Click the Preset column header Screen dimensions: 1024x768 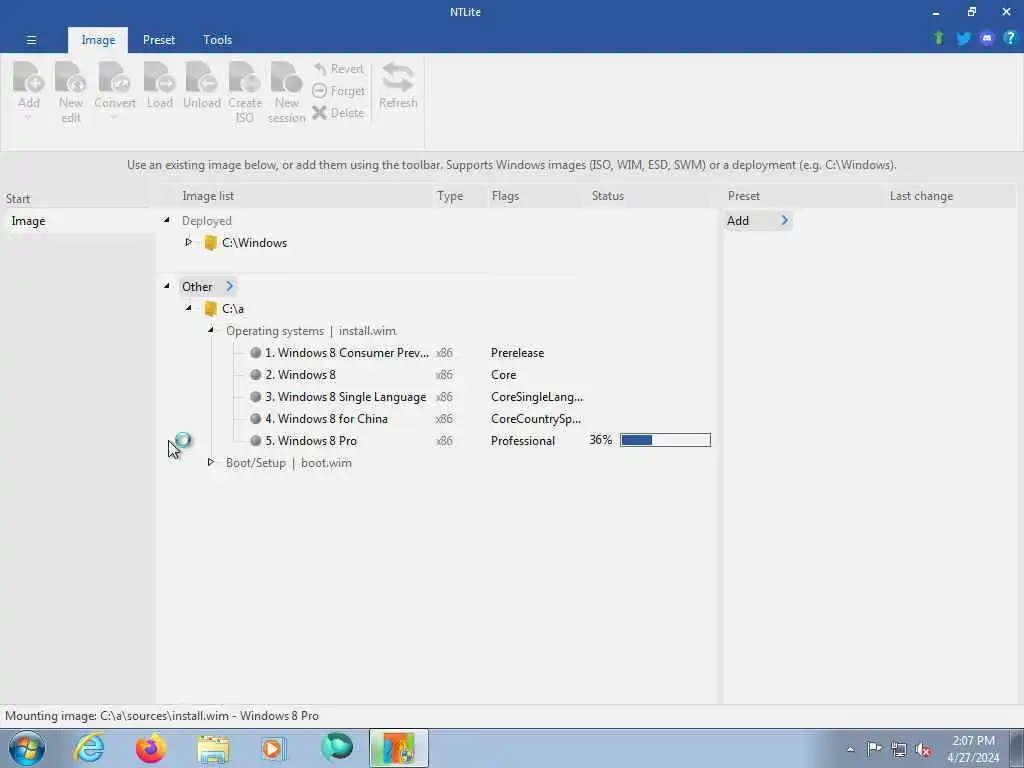[744, 196]
